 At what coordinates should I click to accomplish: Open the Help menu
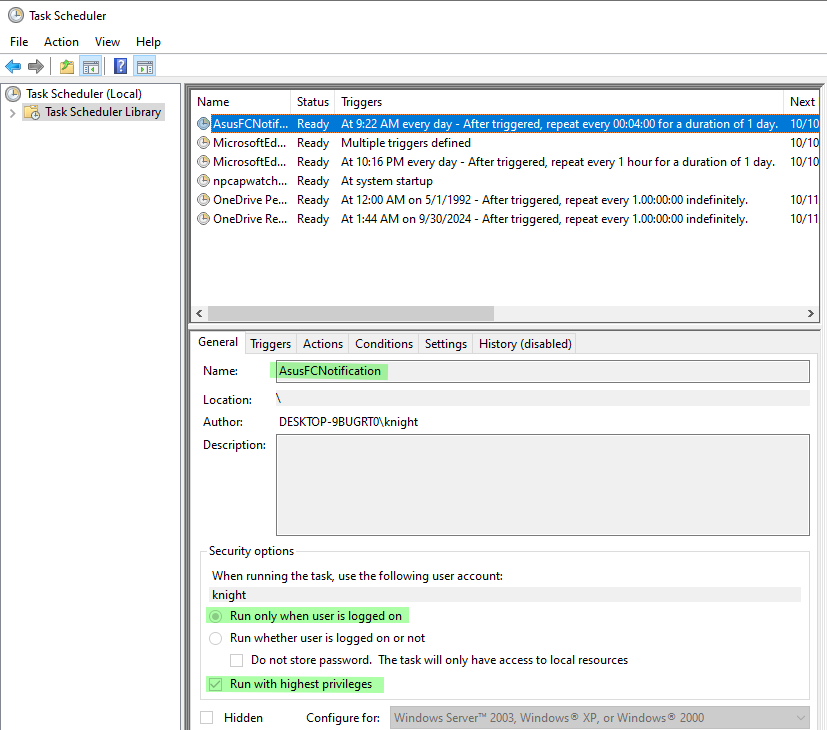(x=148, y=42)
